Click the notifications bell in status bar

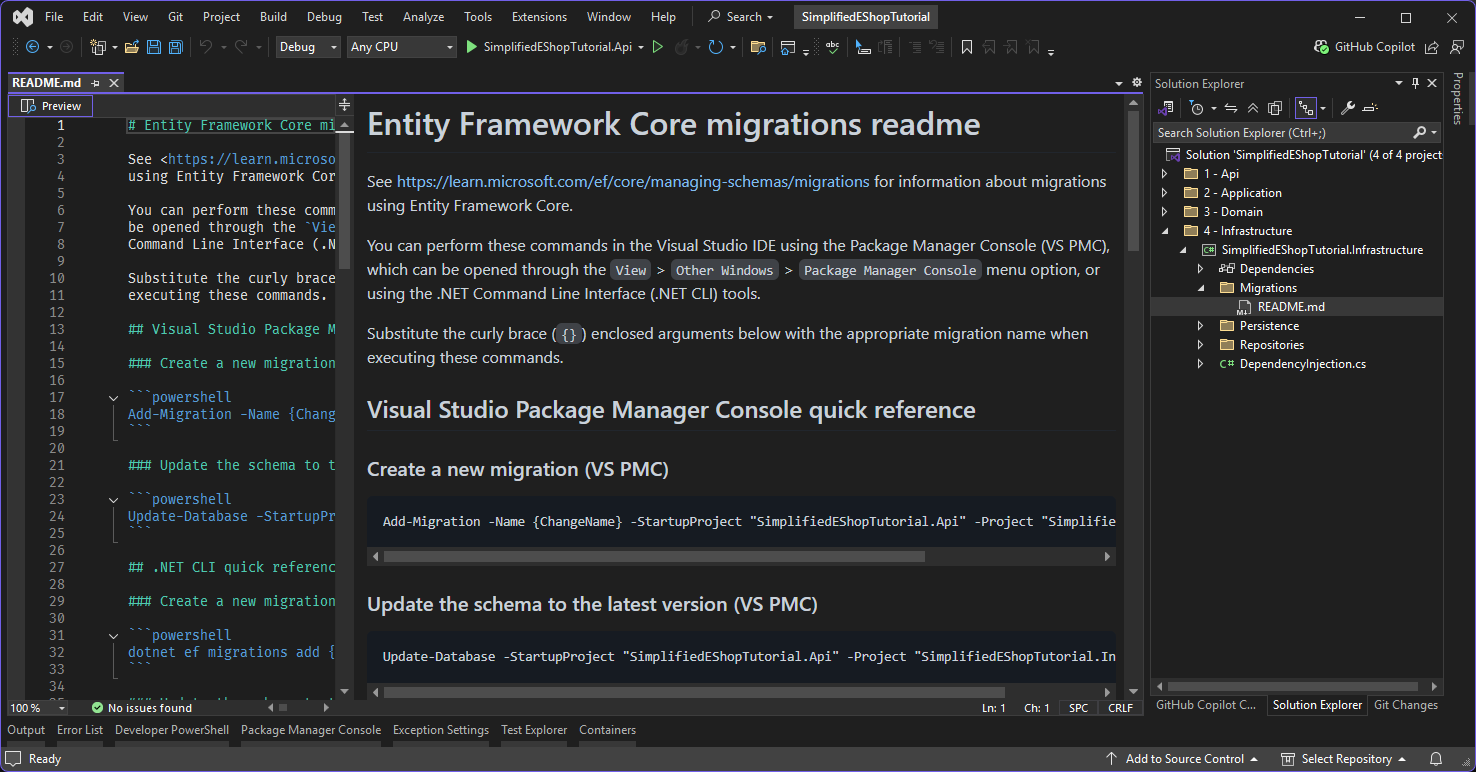(x=1436, y=759)
